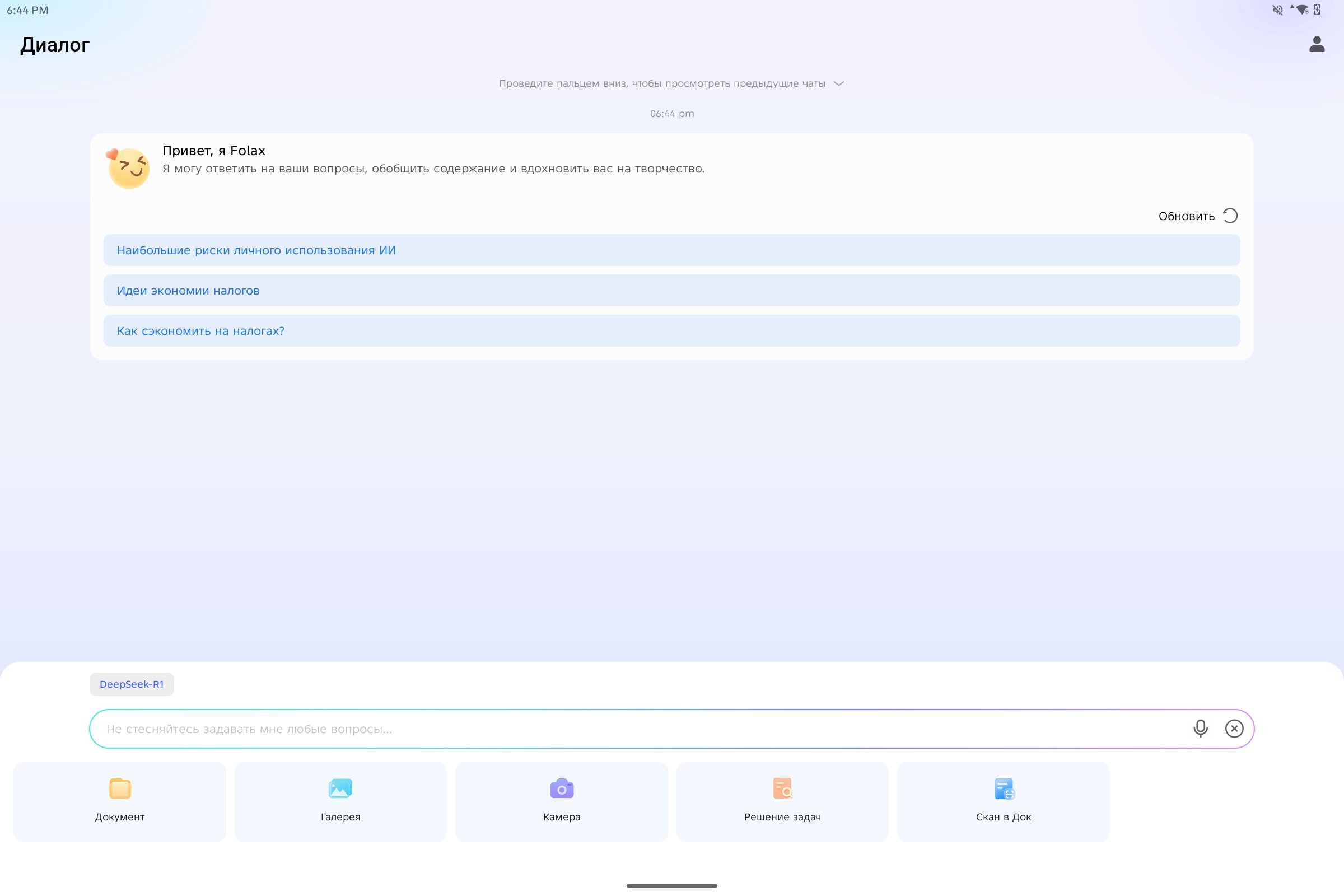
Task: Tap the previous chats swipe hint text
Action: point(662,83)
